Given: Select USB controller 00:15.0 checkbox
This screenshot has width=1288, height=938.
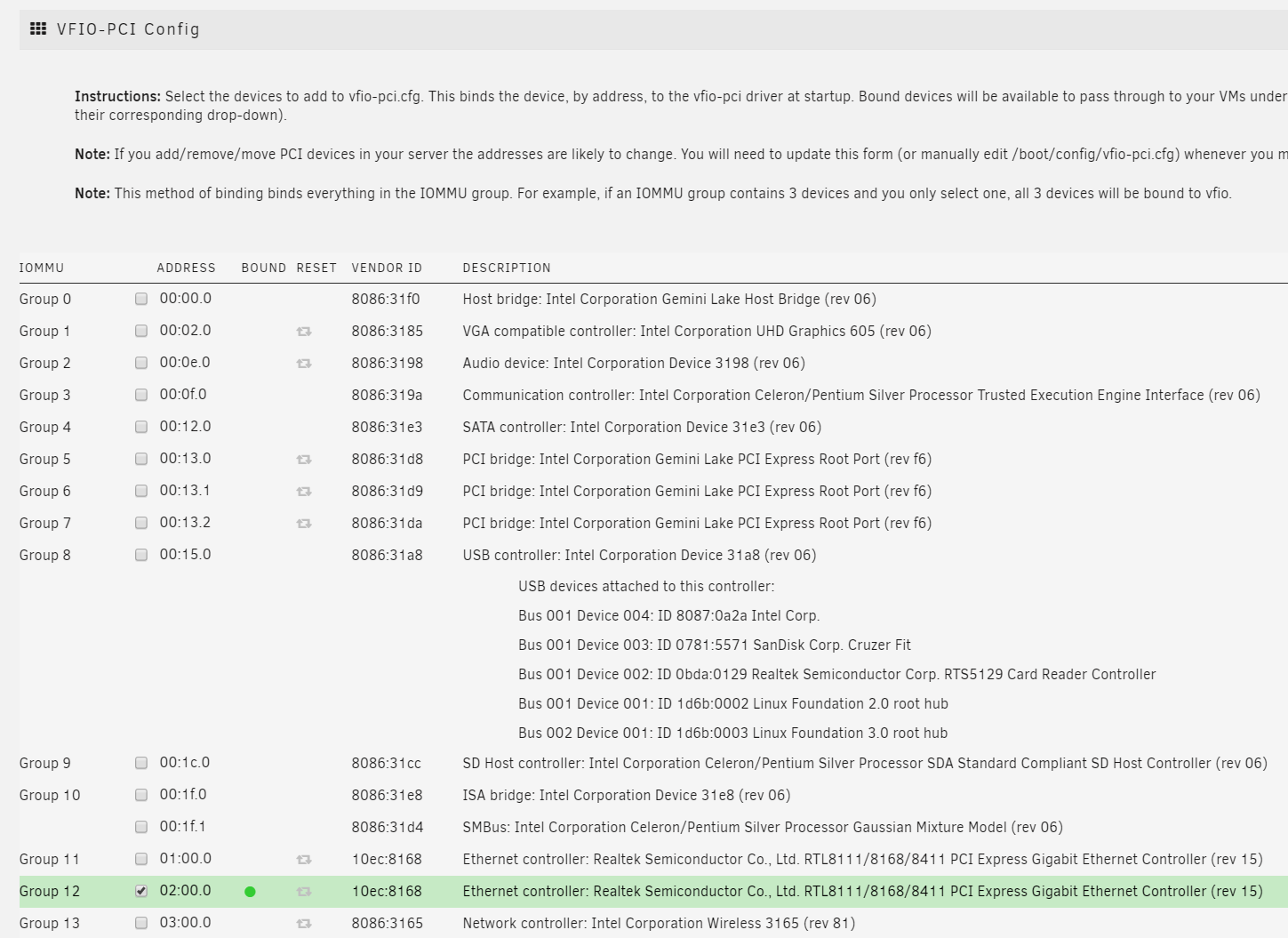Looking at the screenshot, I should coord(141,555).
